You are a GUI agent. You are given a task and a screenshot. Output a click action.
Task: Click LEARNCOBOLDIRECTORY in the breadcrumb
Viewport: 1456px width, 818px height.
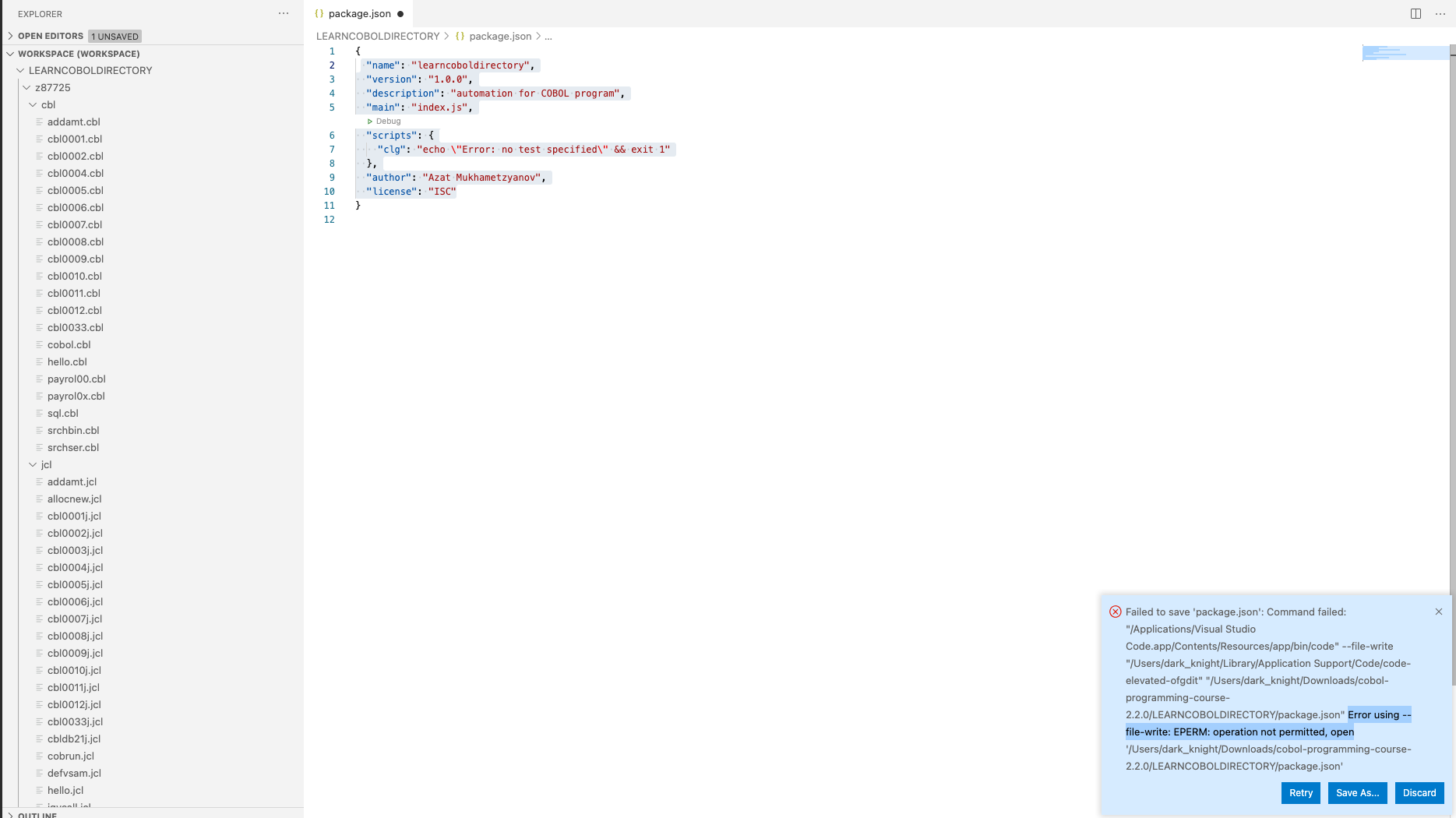point(378,37)
